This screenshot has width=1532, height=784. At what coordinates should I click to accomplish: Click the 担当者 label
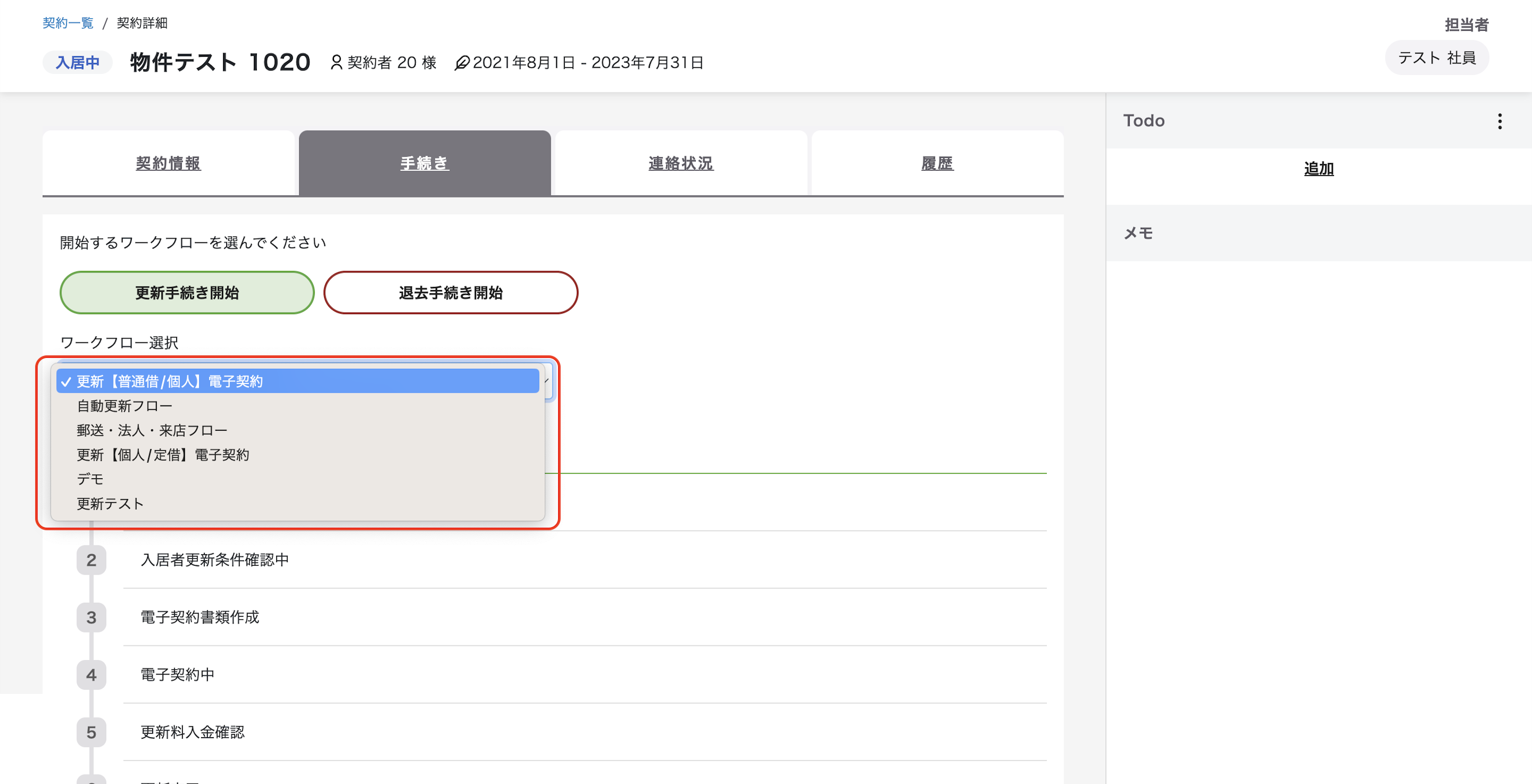coord(1466,25)
